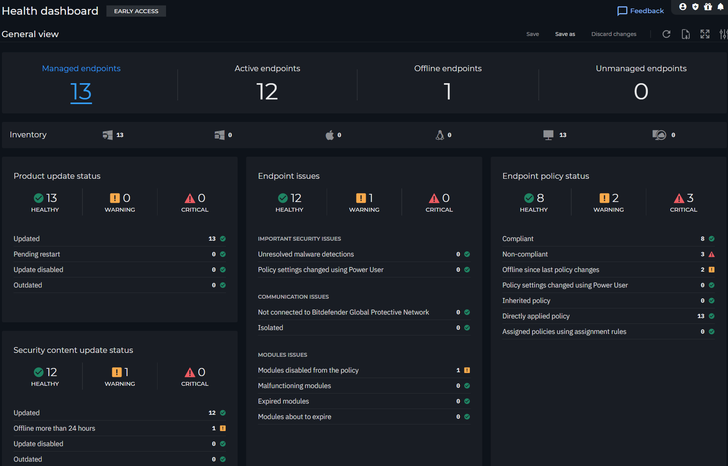Click Endpoint policy status healthy check icon
The width and height of the screenshot is (728, 466).
pos(529,198)
